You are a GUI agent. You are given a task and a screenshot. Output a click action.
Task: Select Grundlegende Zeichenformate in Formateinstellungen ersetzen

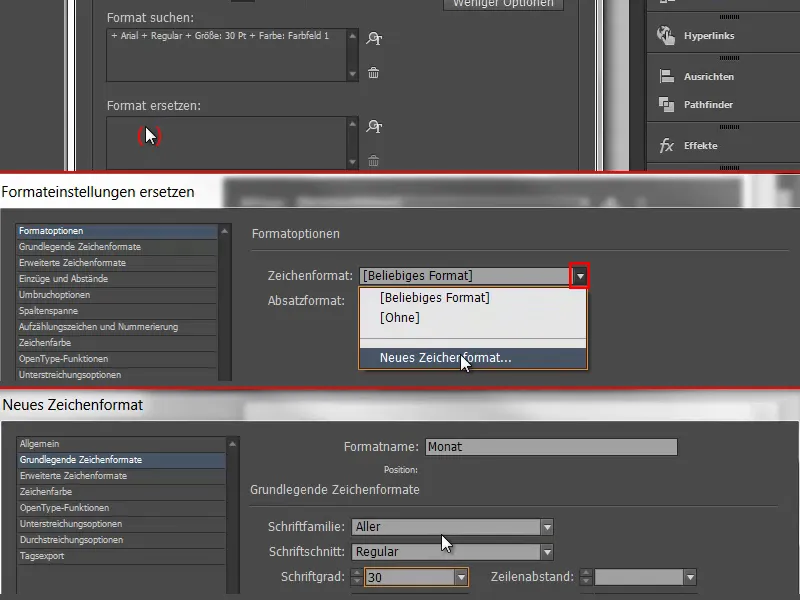pos(117,247)
